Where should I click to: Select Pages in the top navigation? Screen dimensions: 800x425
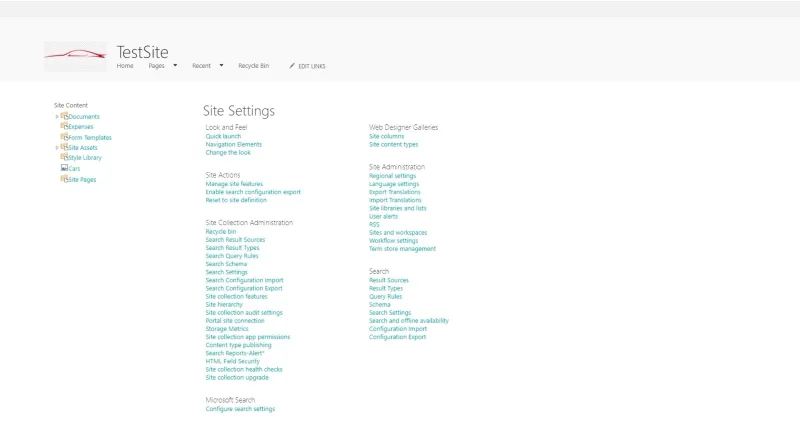coord(157,66)
